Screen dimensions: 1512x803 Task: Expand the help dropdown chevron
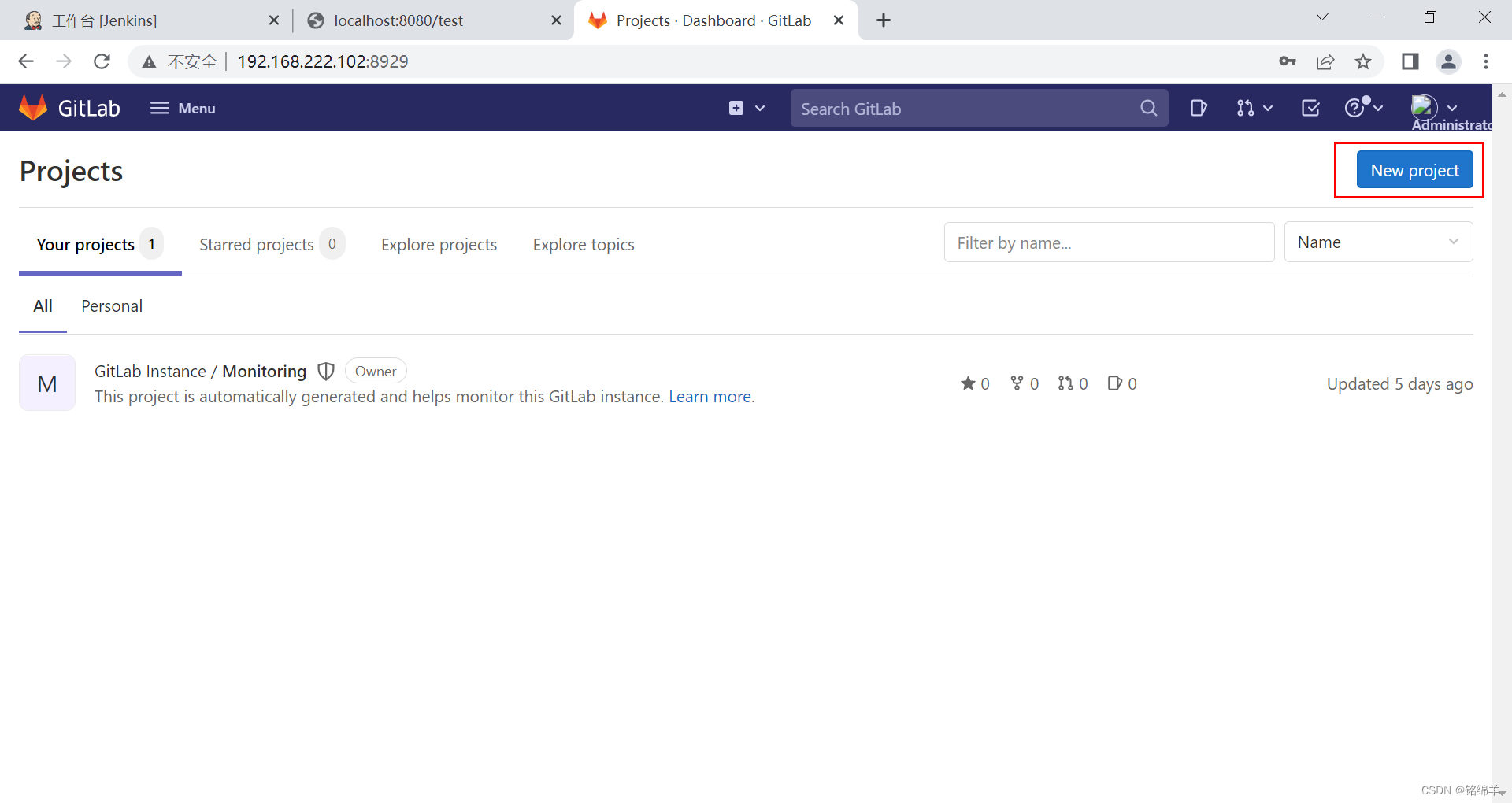click(1378, 109)
